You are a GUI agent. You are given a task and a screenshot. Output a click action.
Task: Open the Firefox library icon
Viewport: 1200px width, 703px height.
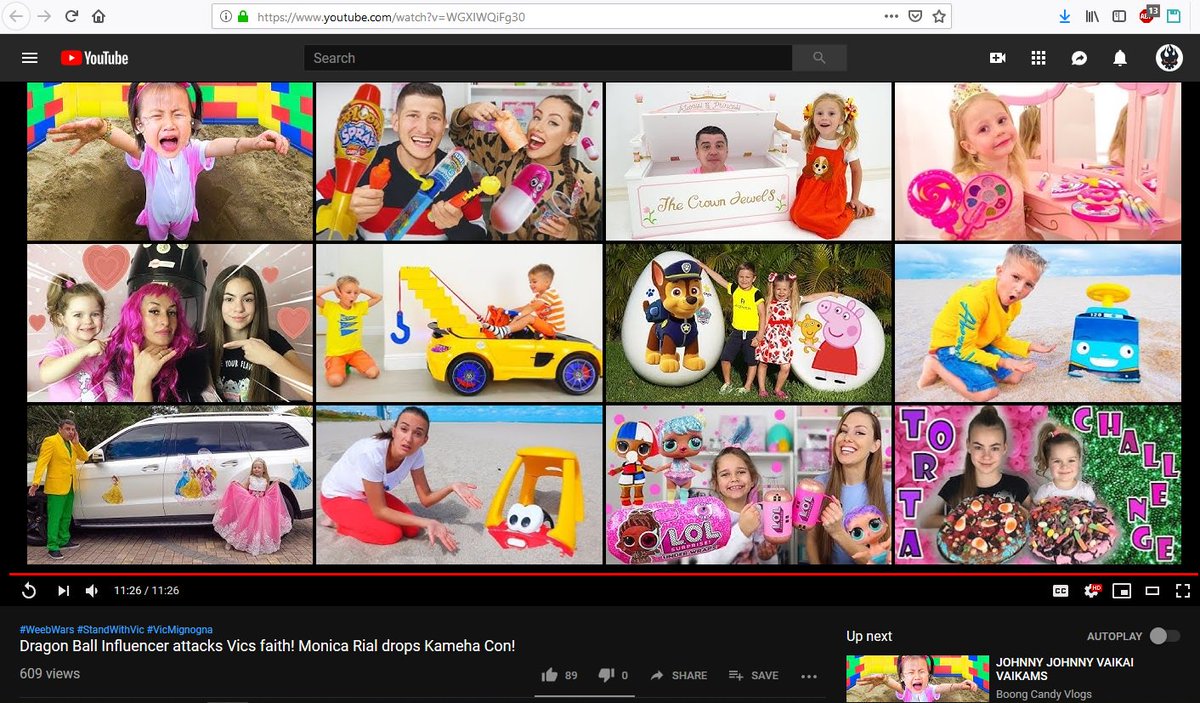pyautogui.click(x=1093, y=16)
